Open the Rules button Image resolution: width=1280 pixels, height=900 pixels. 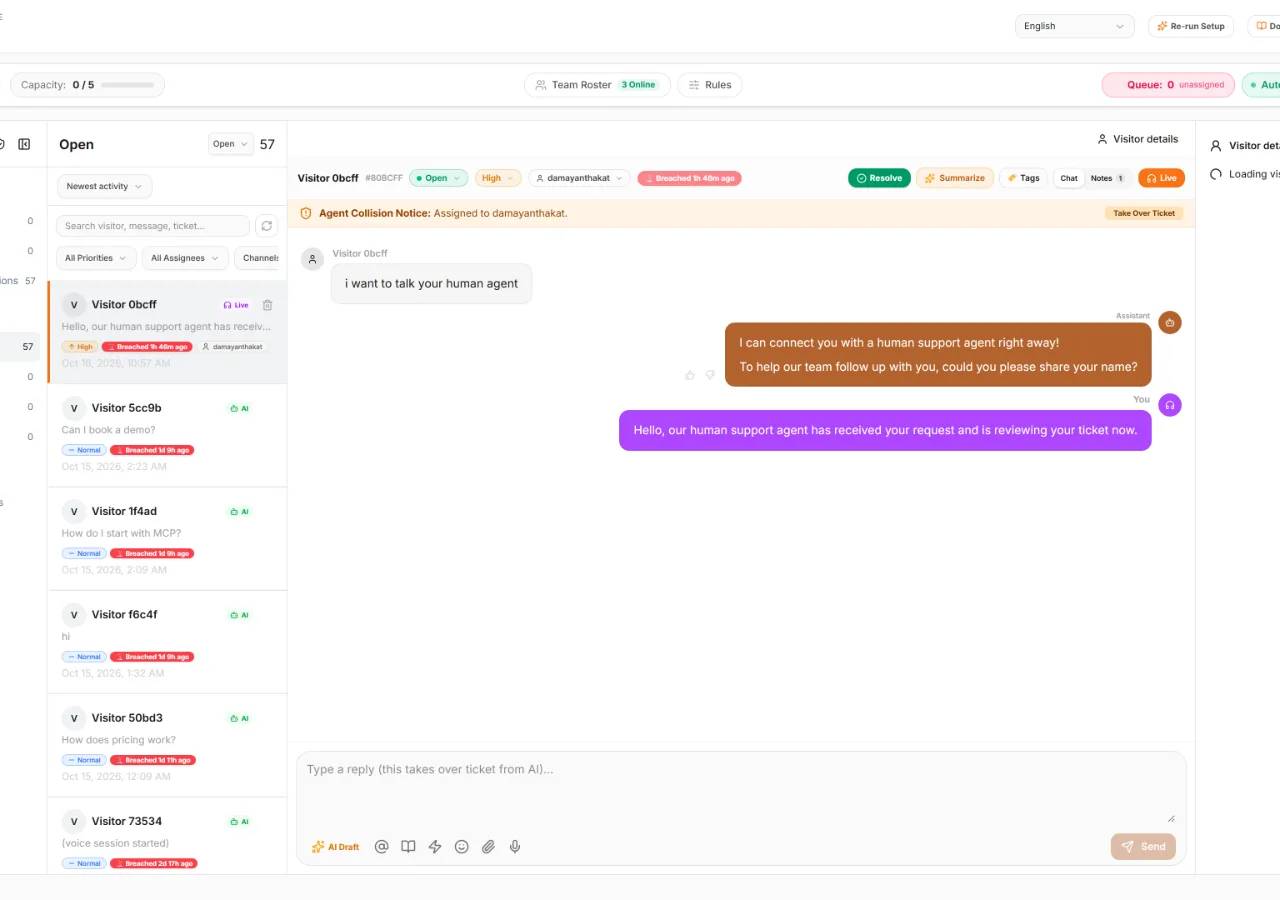coord(710,85)
